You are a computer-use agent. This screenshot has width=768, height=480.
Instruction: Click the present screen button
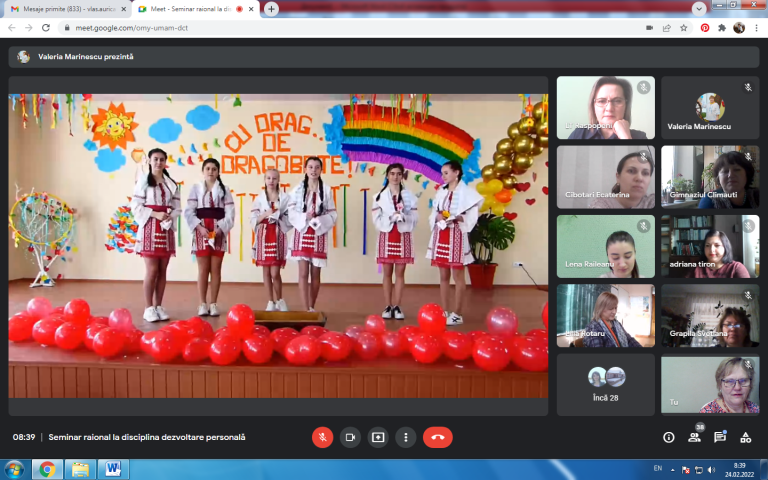pyautogui.click(x=378, y=437)
